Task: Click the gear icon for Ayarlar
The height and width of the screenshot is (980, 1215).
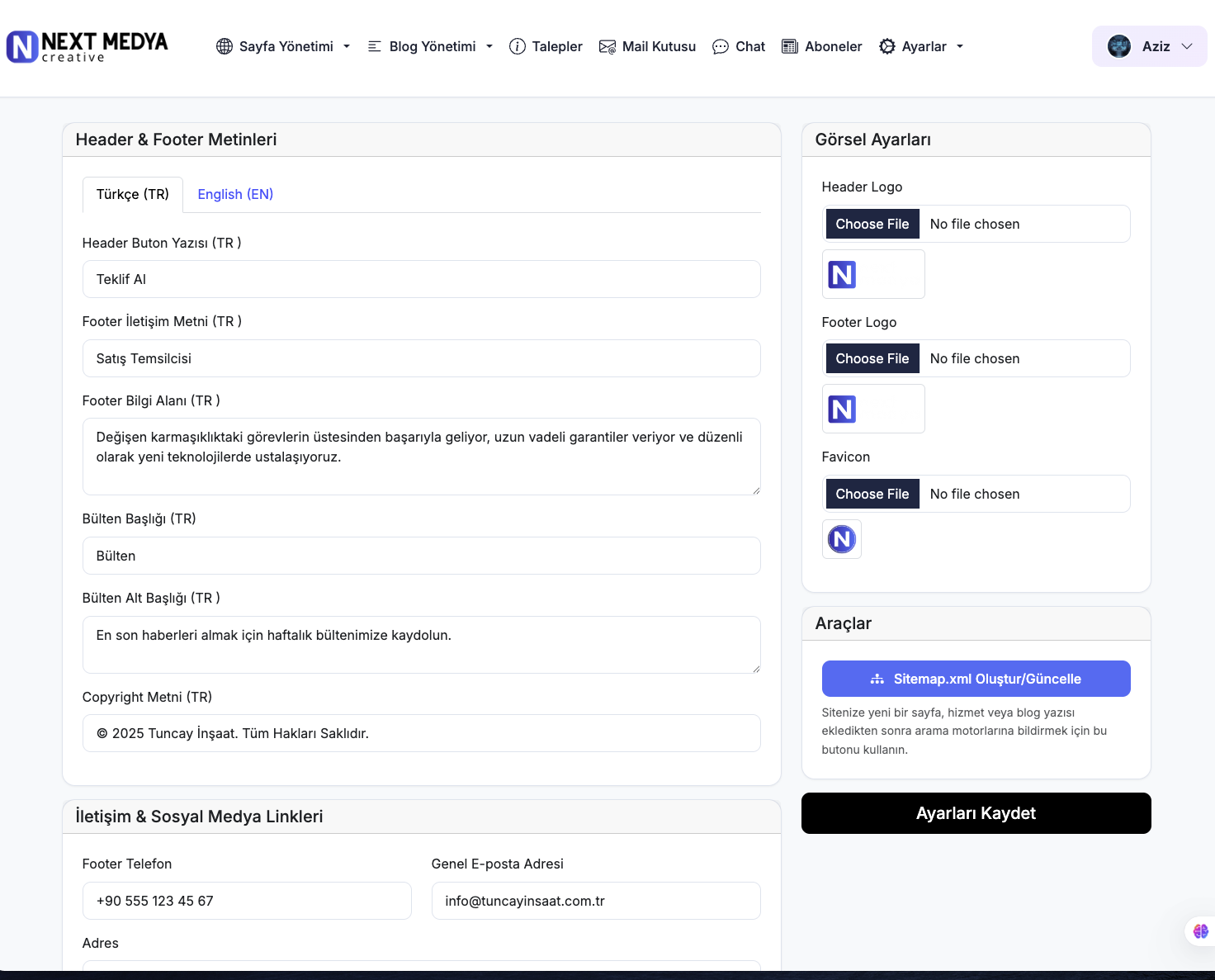Action: [887, 47]
